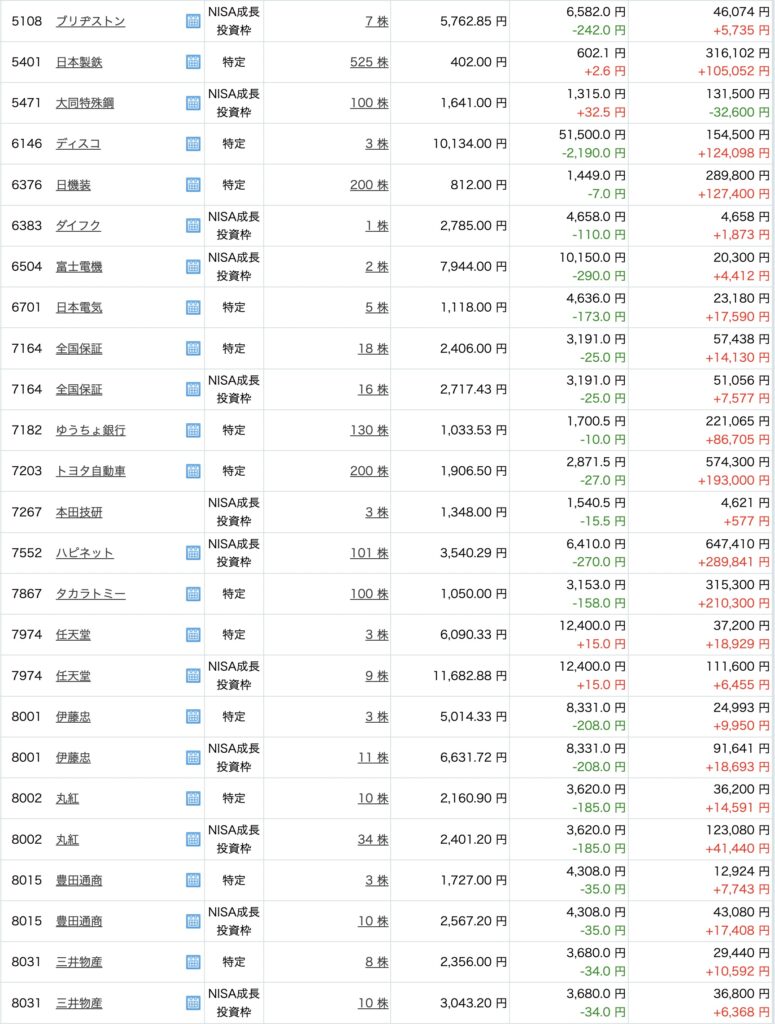This screenshot has height=1024, width=775.
Task: Click the 101 株 quantity link
Action: 369,553
